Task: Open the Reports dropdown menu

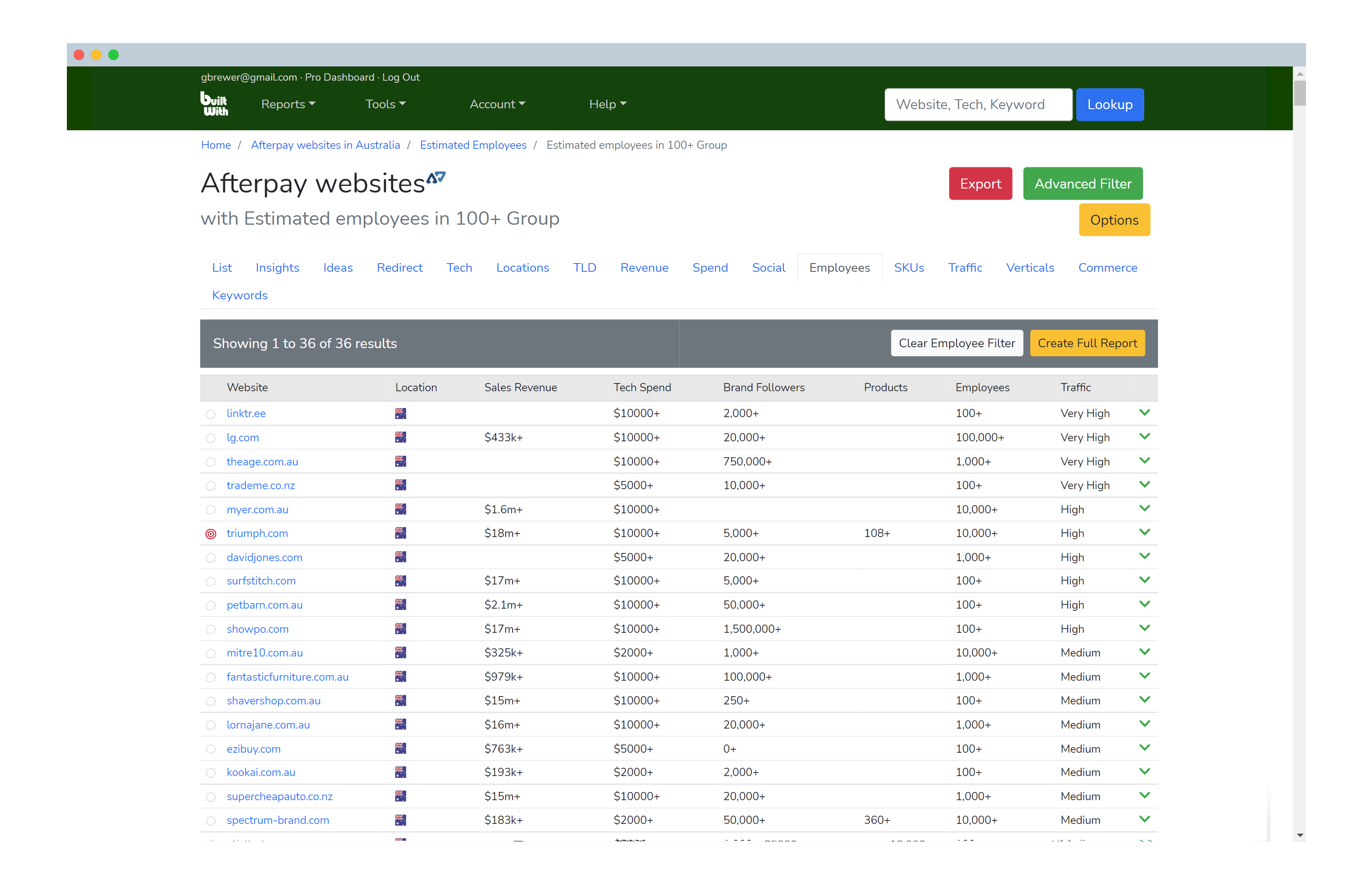Action: pyautogui.click(x=288, y=104)
